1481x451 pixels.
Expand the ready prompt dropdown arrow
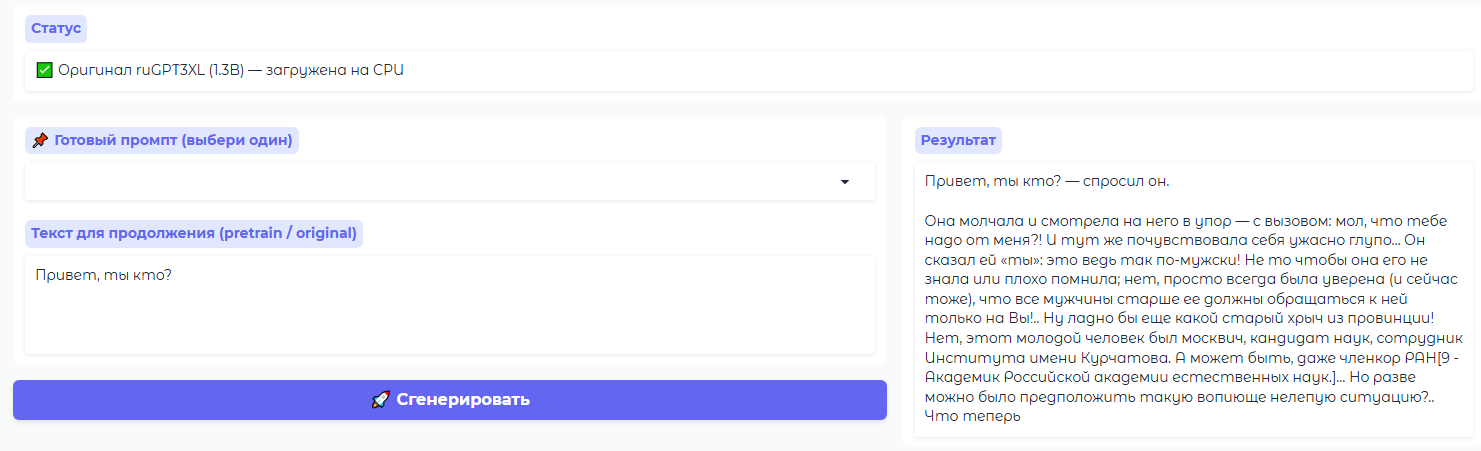point(845,182)
